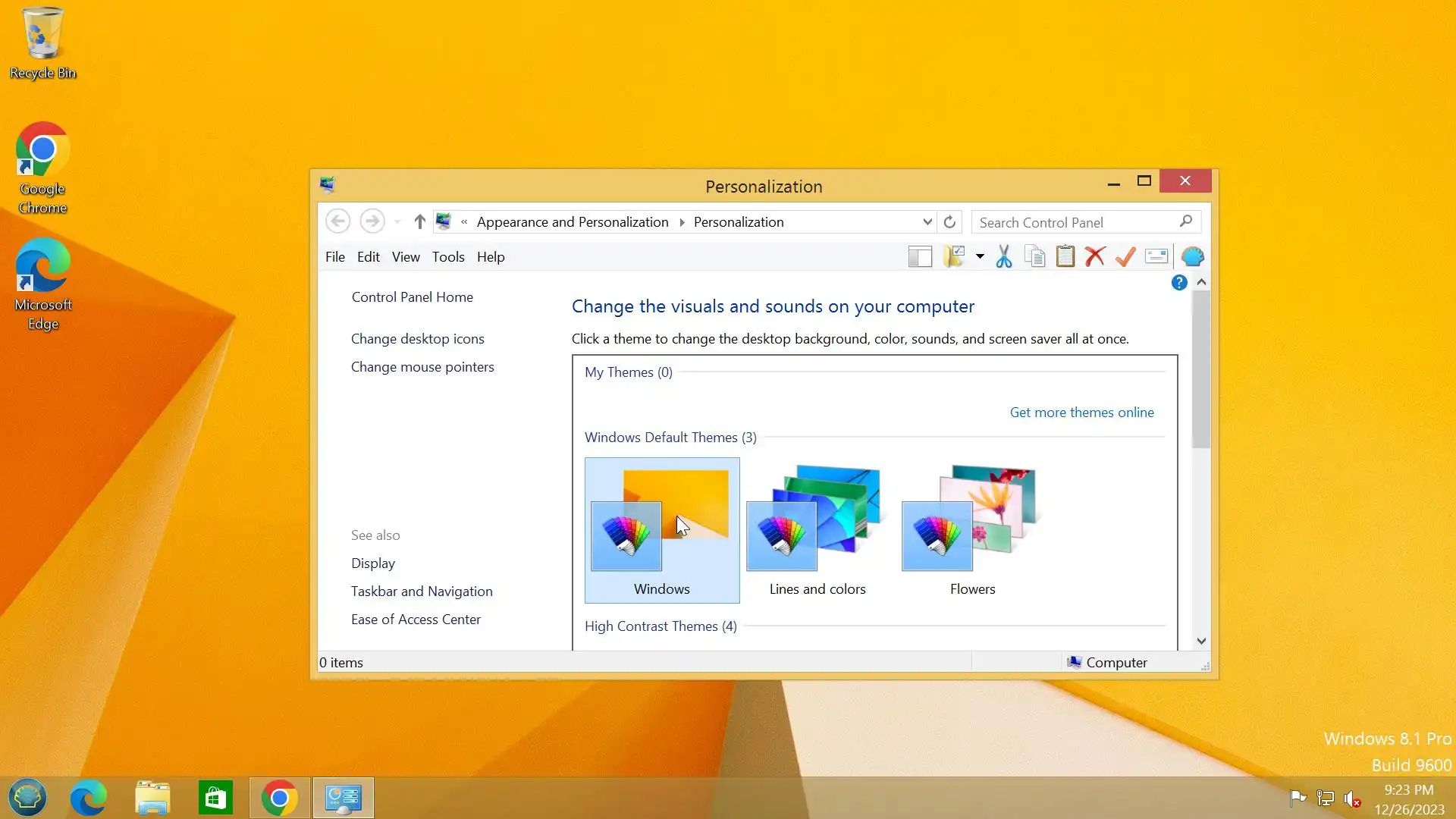Screen dimensions: 1456x819
Task: Click the red X Delete toolbar icon
Action: (x=1095, y=257)
